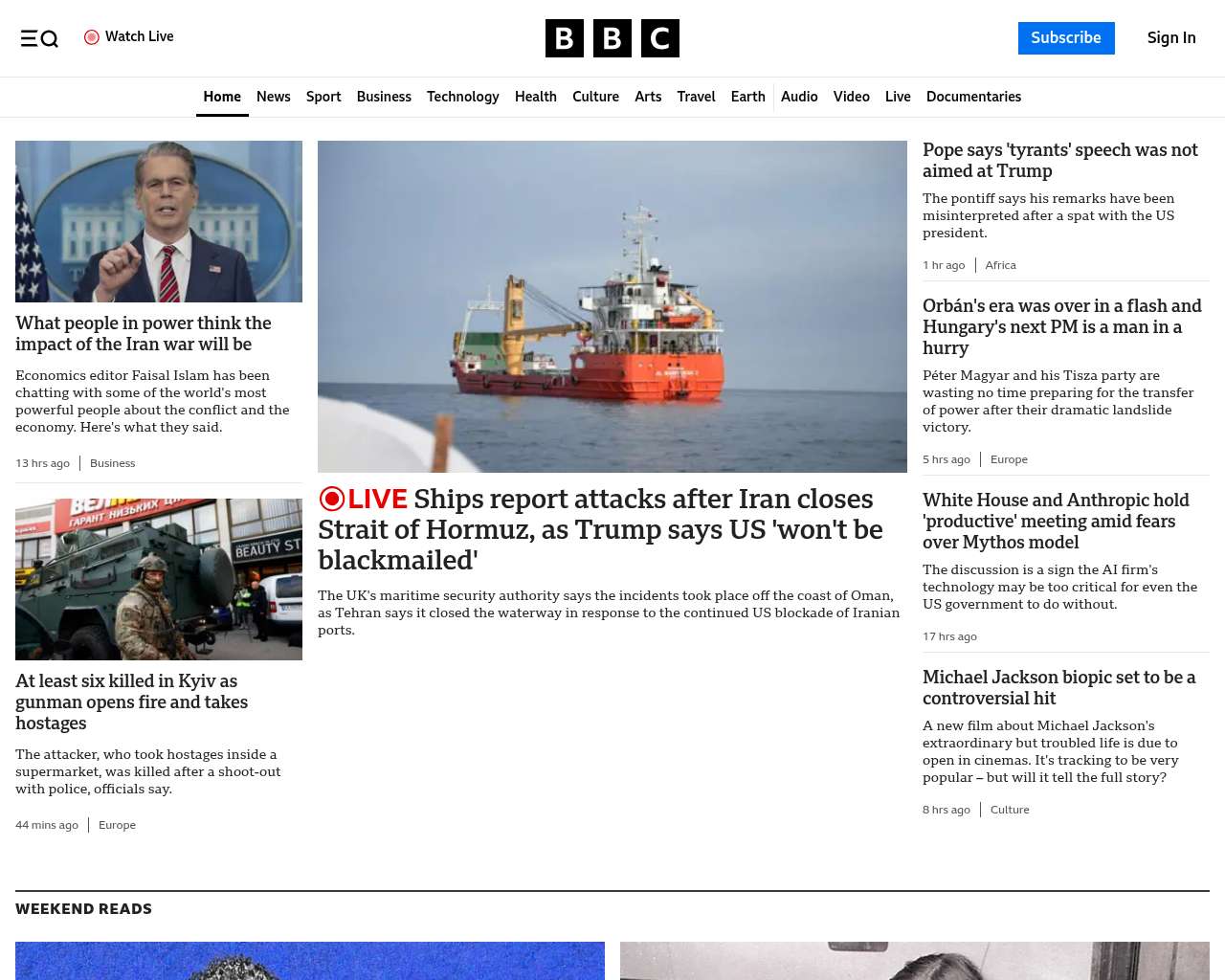Click the red Watch Live icon
Image resolution: width=1225 pixels, height=980 pixels.
point(92,37)
